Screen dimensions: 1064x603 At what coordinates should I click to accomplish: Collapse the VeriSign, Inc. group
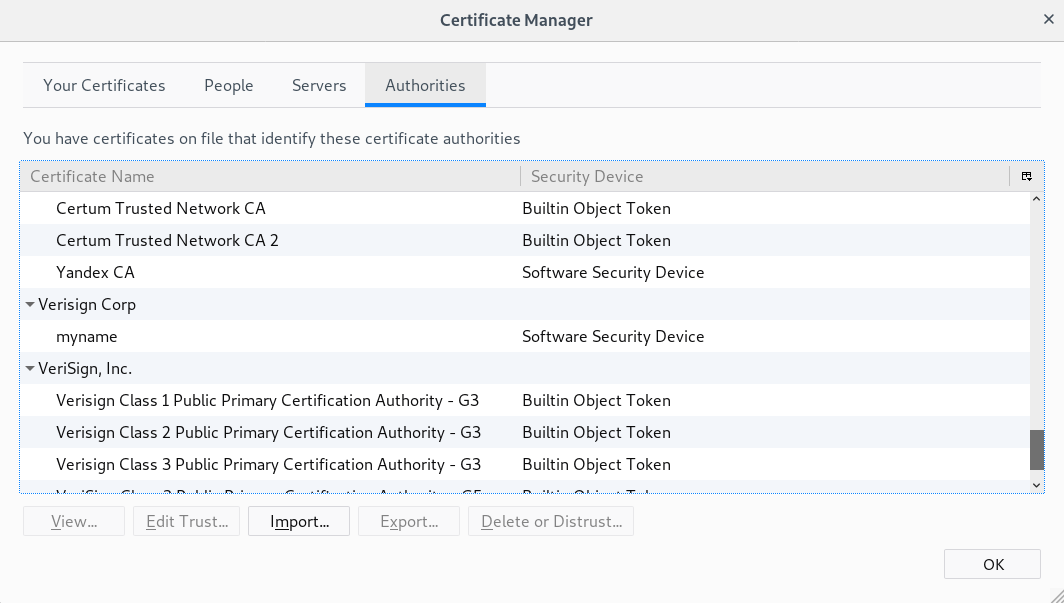tap(30, 368)
